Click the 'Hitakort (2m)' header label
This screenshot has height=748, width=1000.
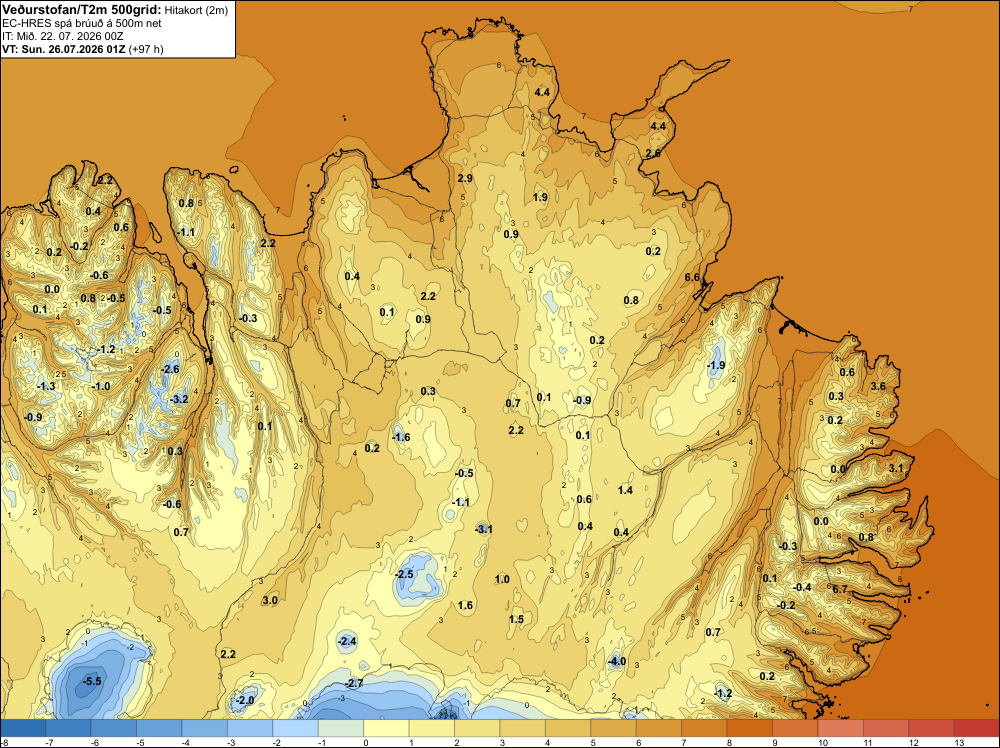(196, 10)
